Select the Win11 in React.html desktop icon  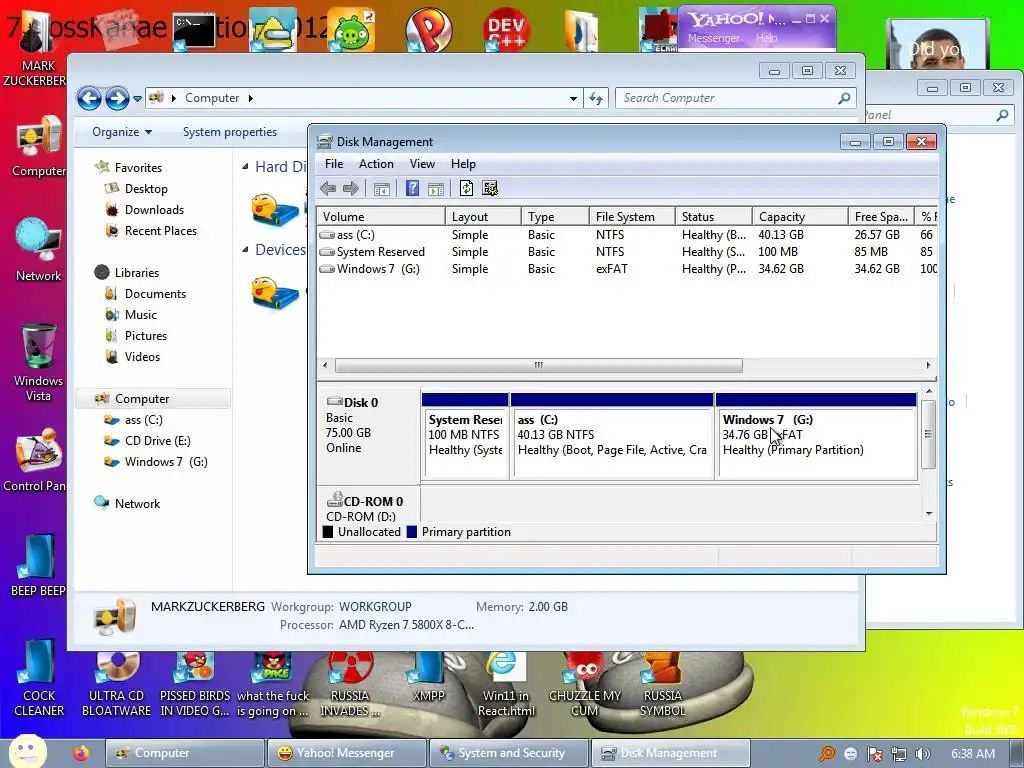506,684
